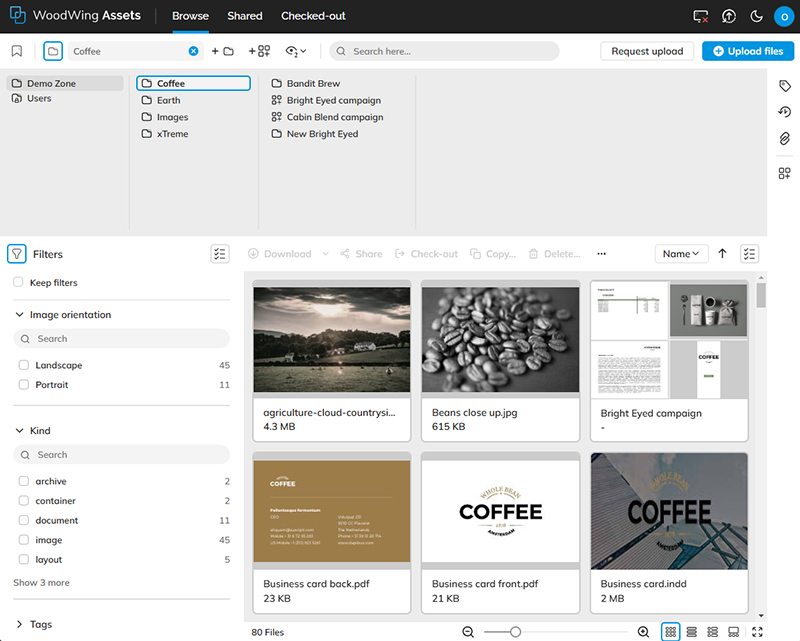Image resolution: width=800 pixels, height=641 pixels.
Task: Open the add-to-collection icon on right sidebar
Action: tap(785, 174)
